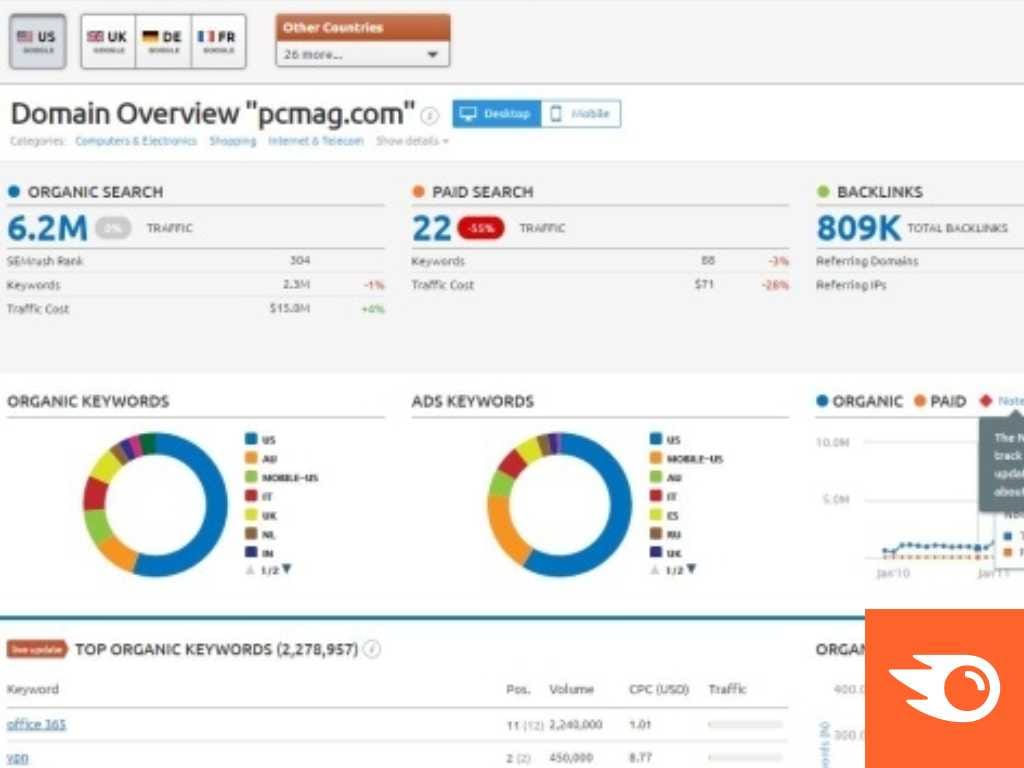Go to next Ads Keywords legend page
1024x768 pixels.
pyautogui.click(x=692, y=569)
